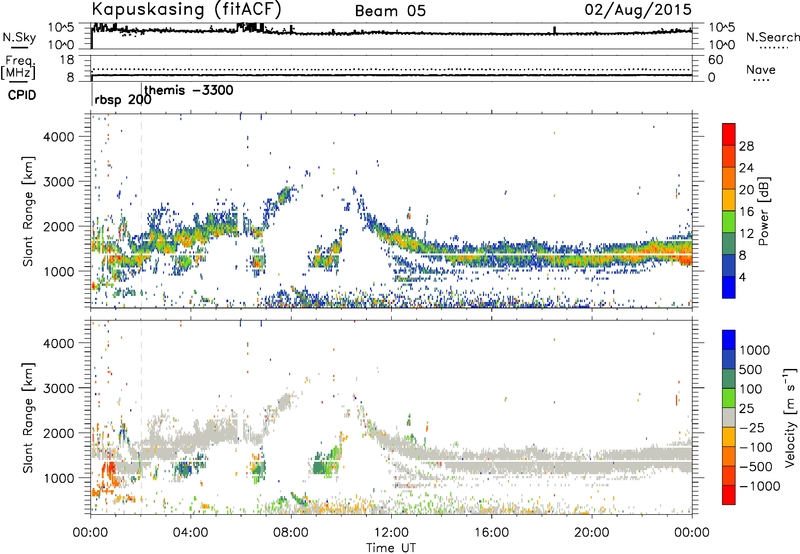Click the date '02/Aug/2015'
800x554 pixels.
pos(638,10)
